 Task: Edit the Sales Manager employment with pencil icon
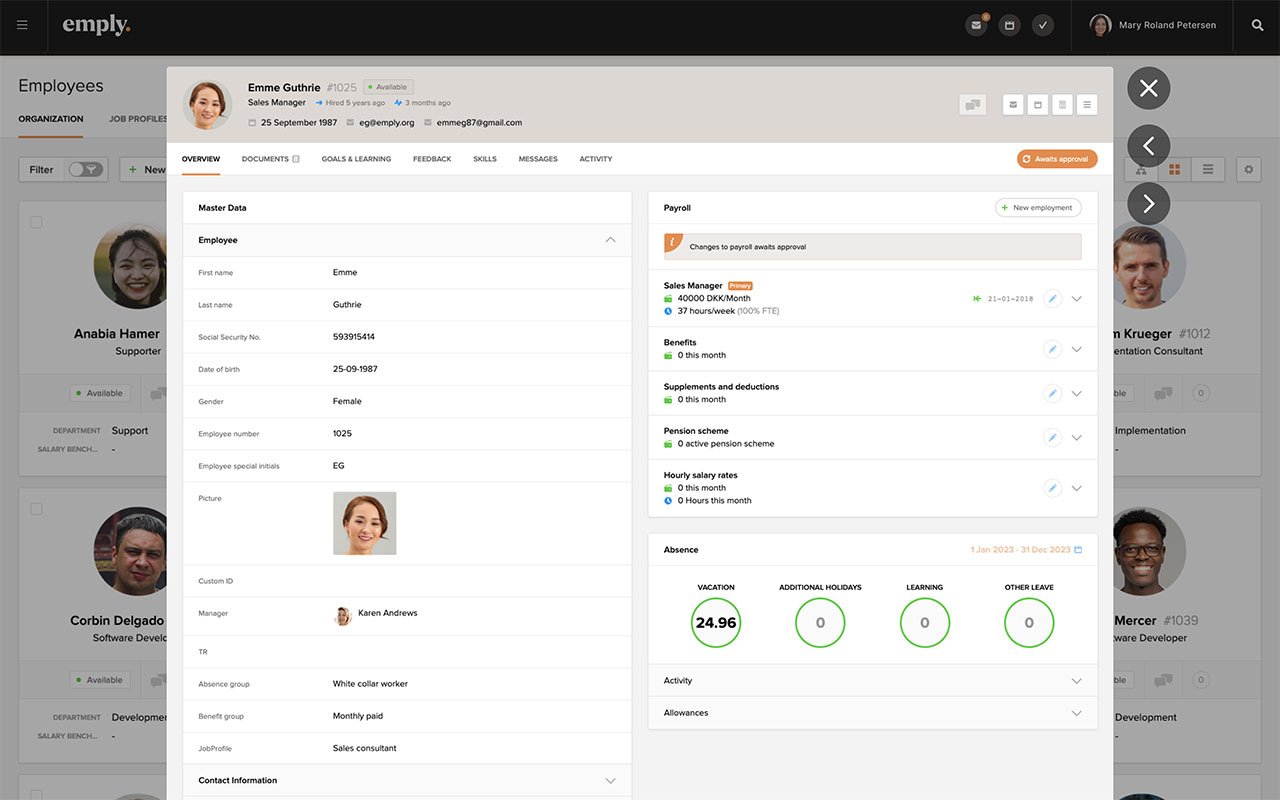pyautogui.click(x=1052, y=298)
